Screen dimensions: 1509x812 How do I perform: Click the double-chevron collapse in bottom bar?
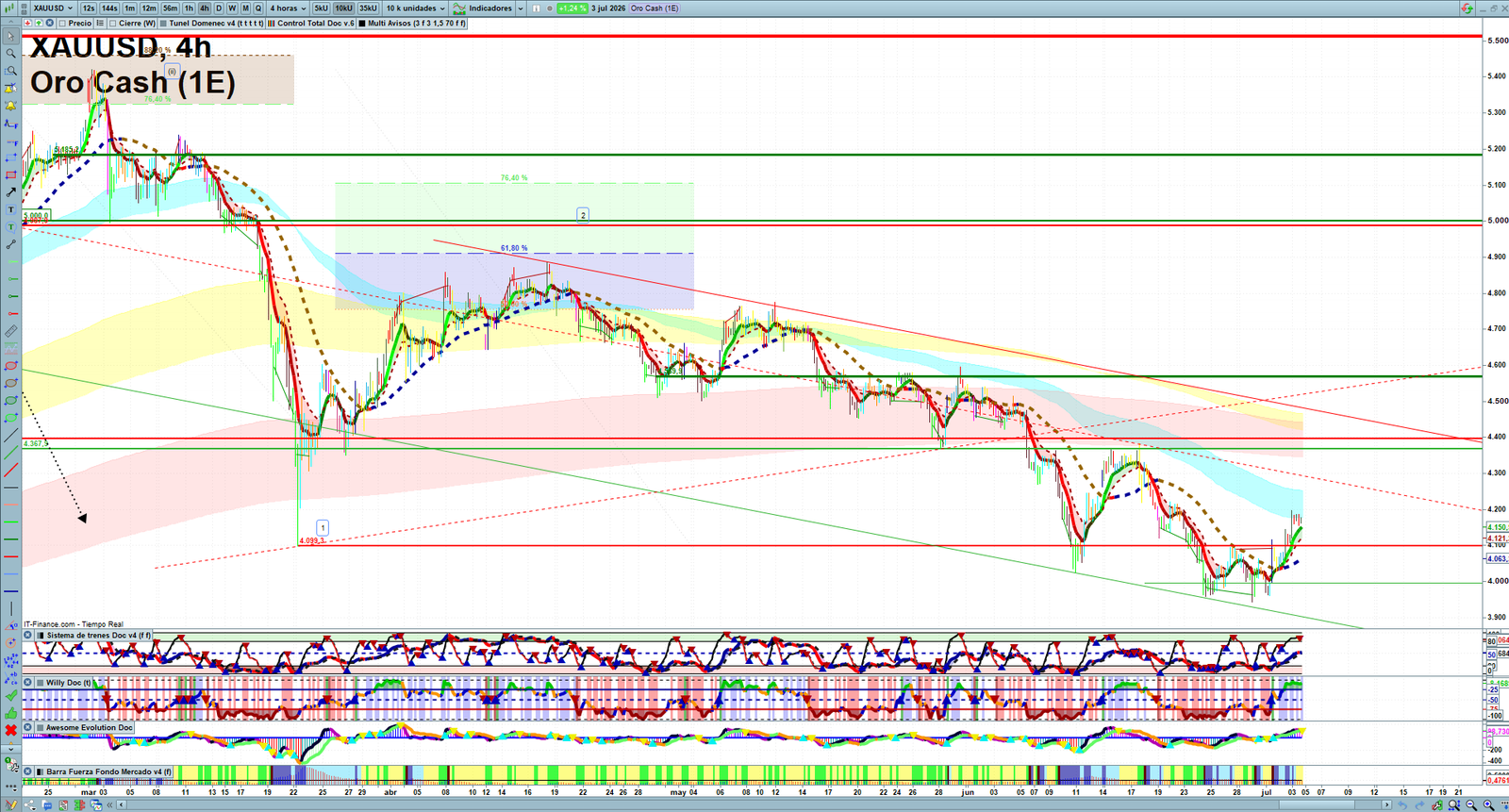(109, 804)
